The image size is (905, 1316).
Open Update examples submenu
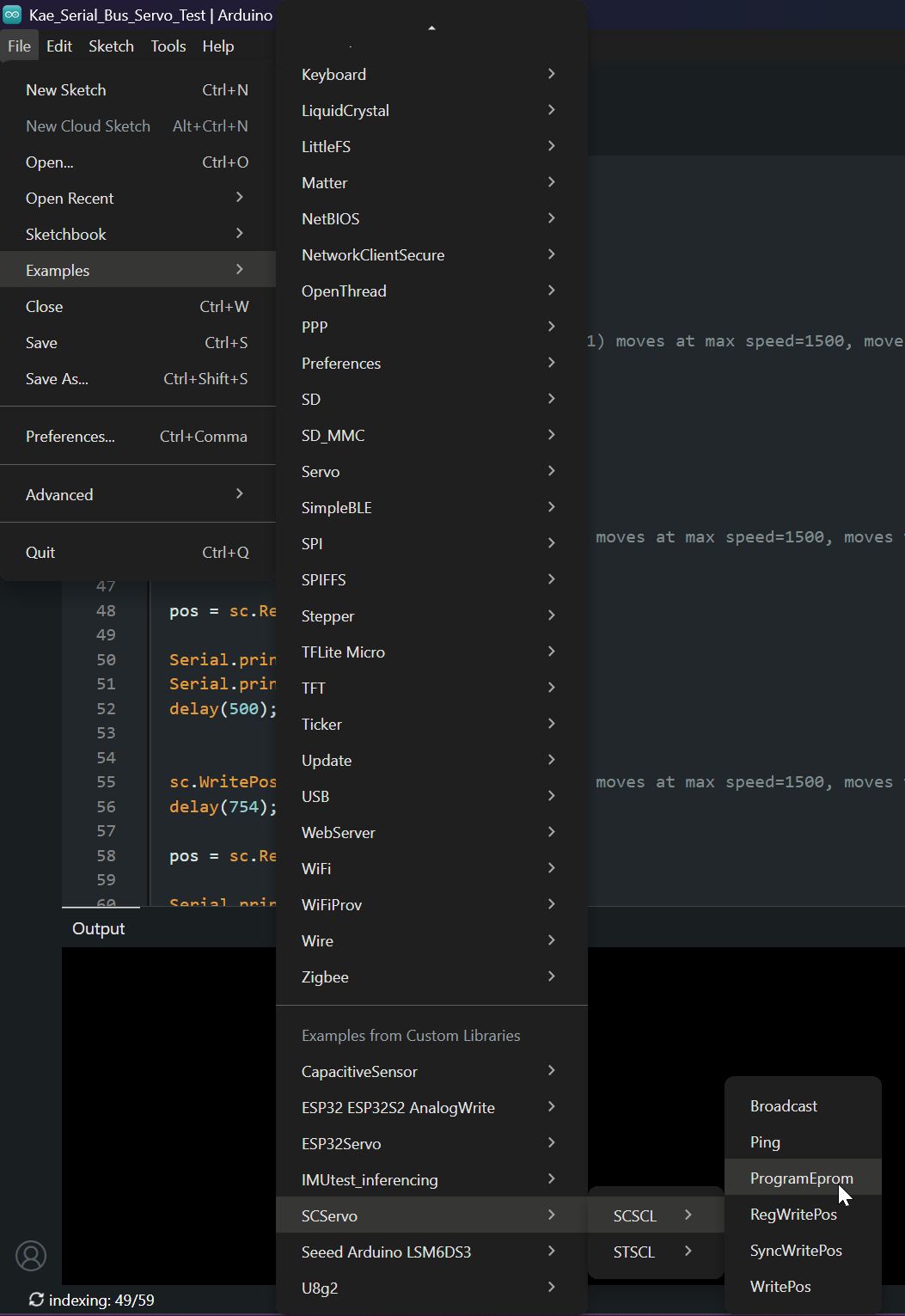(x=431, y=761)
